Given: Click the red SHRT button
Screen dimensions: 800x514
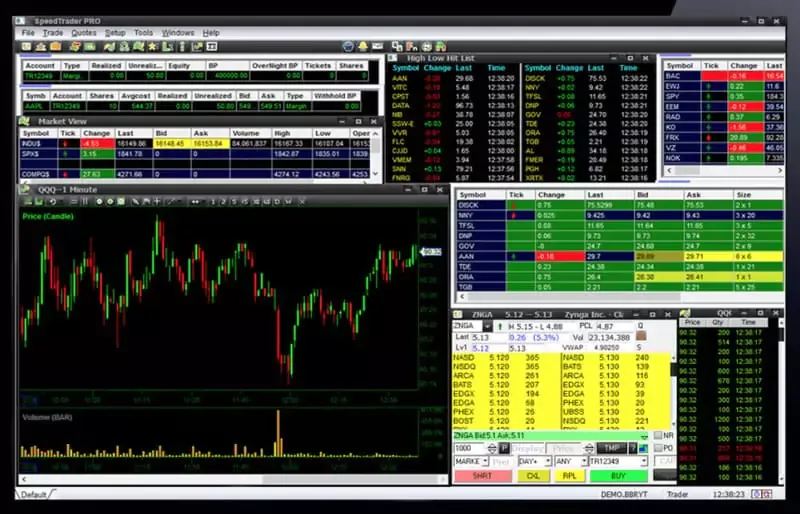Looking at the screenshot, I should click(482, 476).
